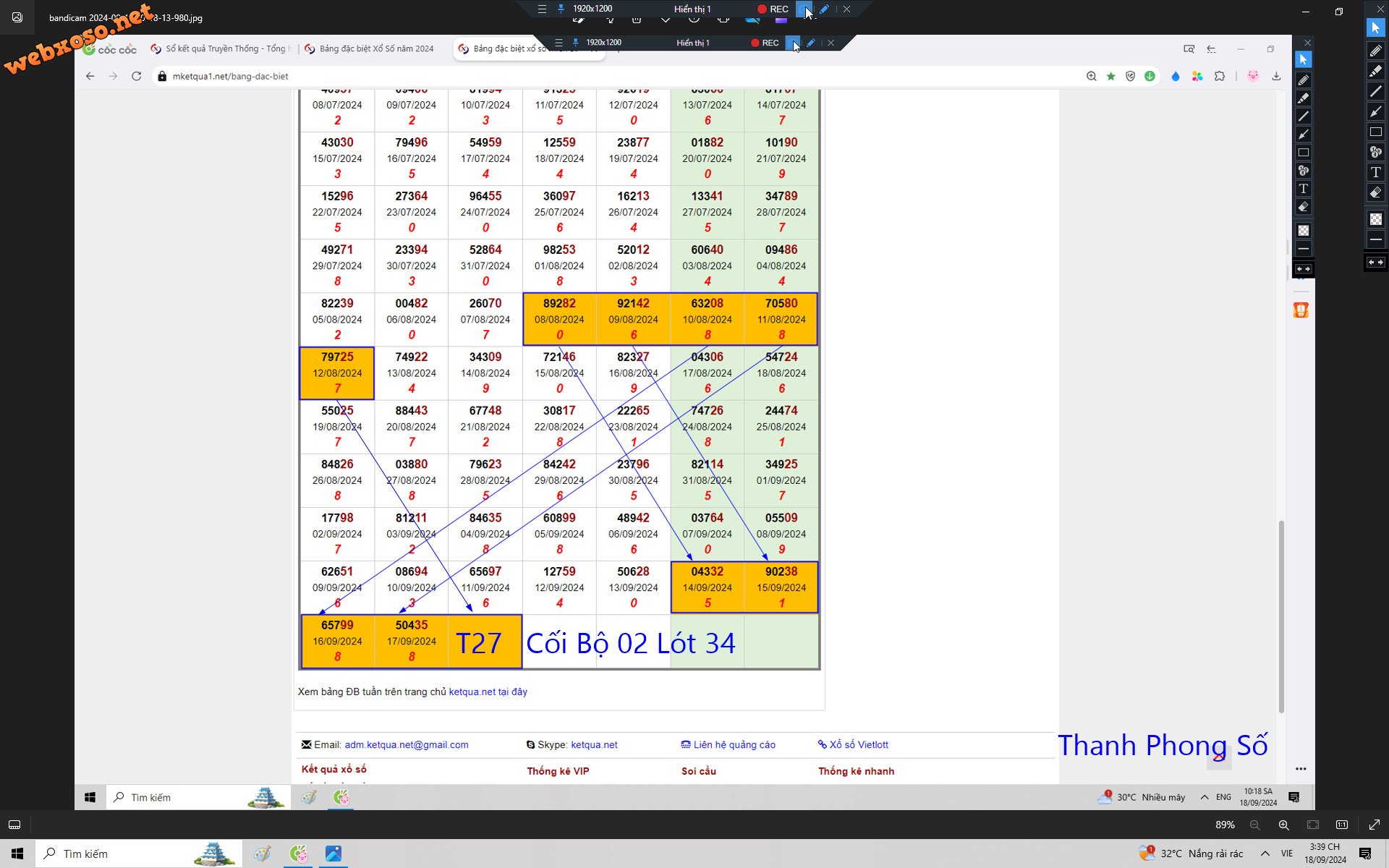Click the browser back arrow in the photo

tap(90, 76)
